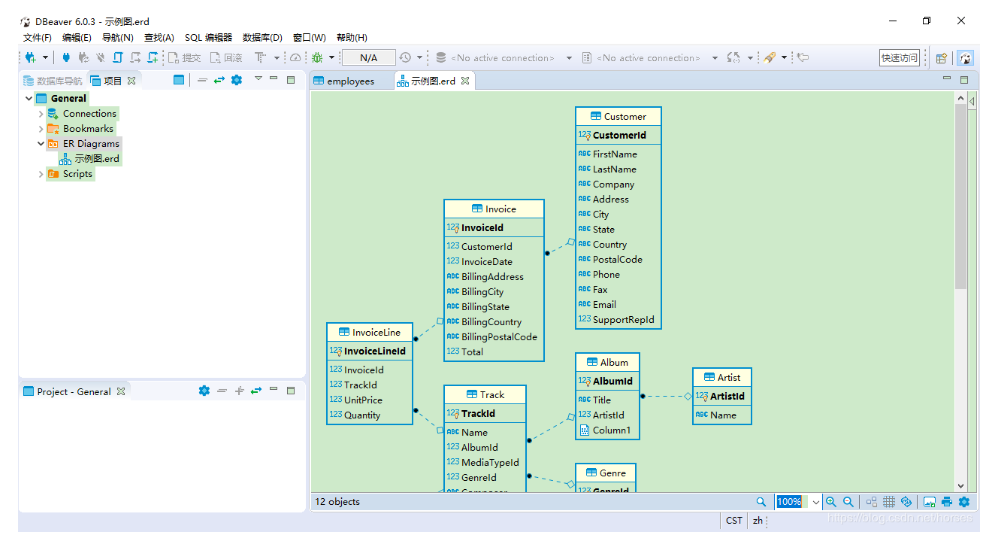The width and height of the screenshot is (998, 546).
Task: Click the zoom out magnifier icon
Action: pos(848,502)
